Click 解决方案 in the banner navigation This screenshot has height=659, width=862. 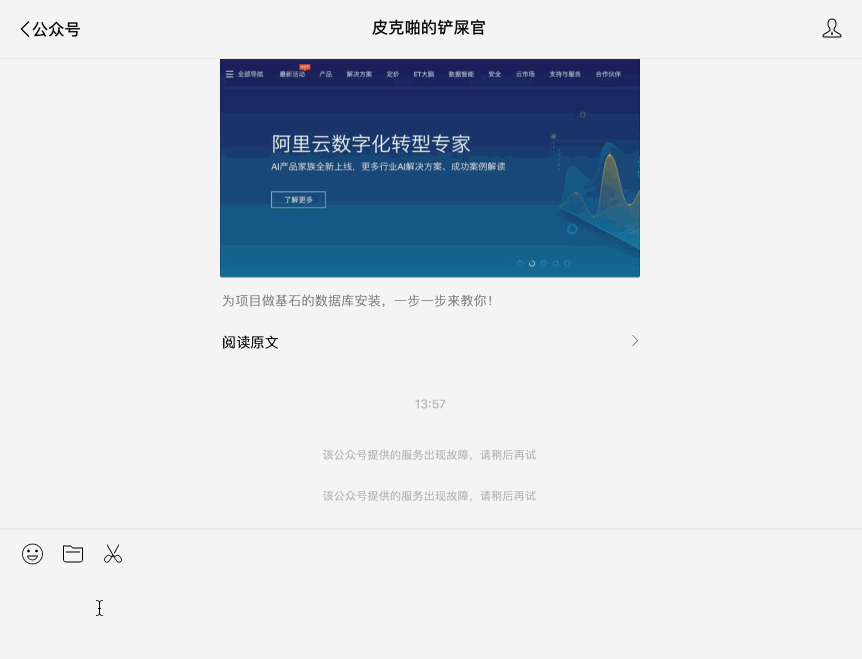click(x=359, y=74)
